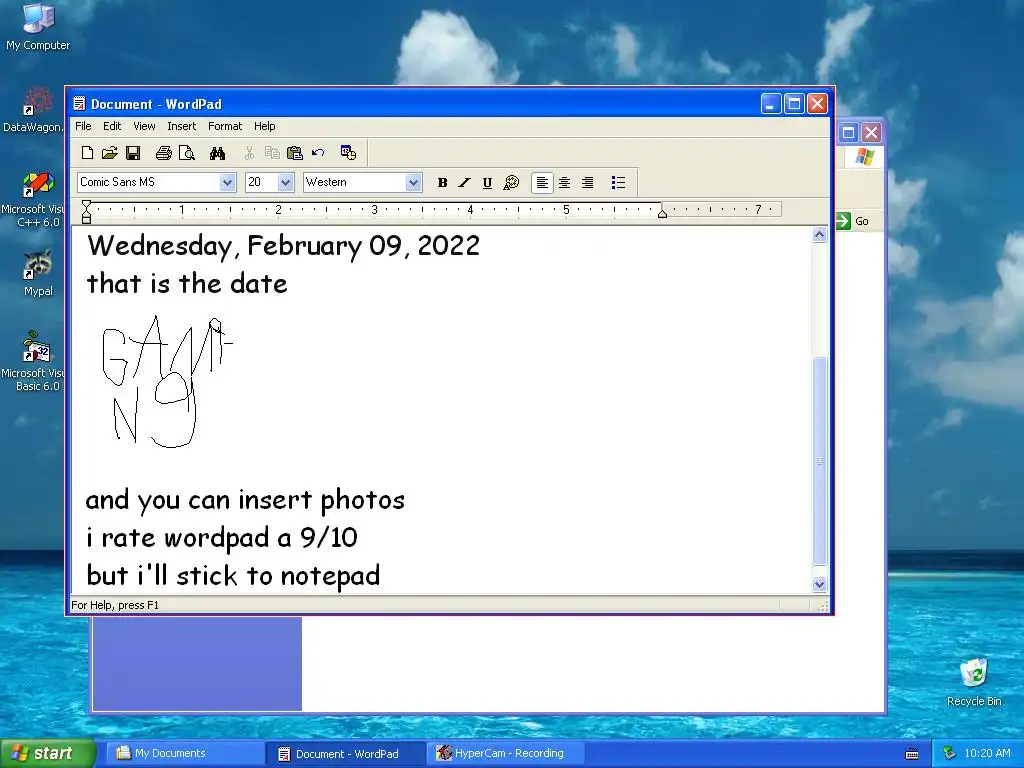Open the View menu
The image size is (1024, 768).
point(144,126)
